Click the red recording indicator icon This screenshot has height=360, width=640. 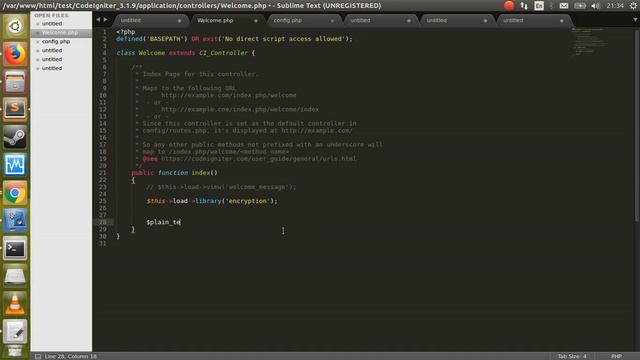click(x=509, y=5)
